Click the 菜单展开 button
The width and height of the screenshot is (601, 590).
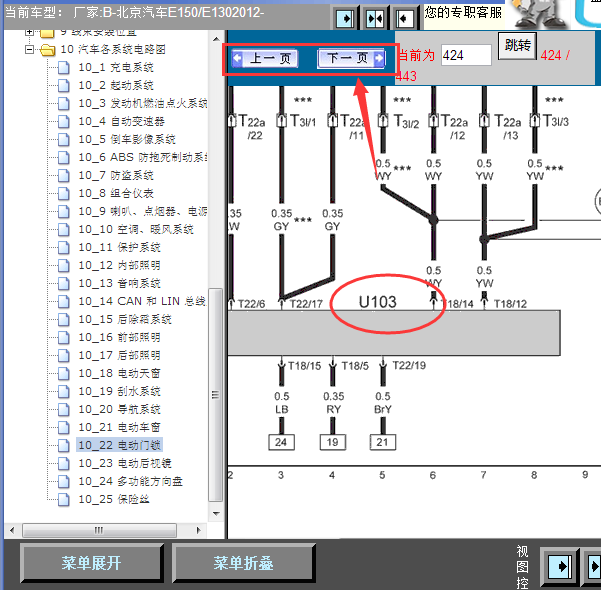(91, 563)
